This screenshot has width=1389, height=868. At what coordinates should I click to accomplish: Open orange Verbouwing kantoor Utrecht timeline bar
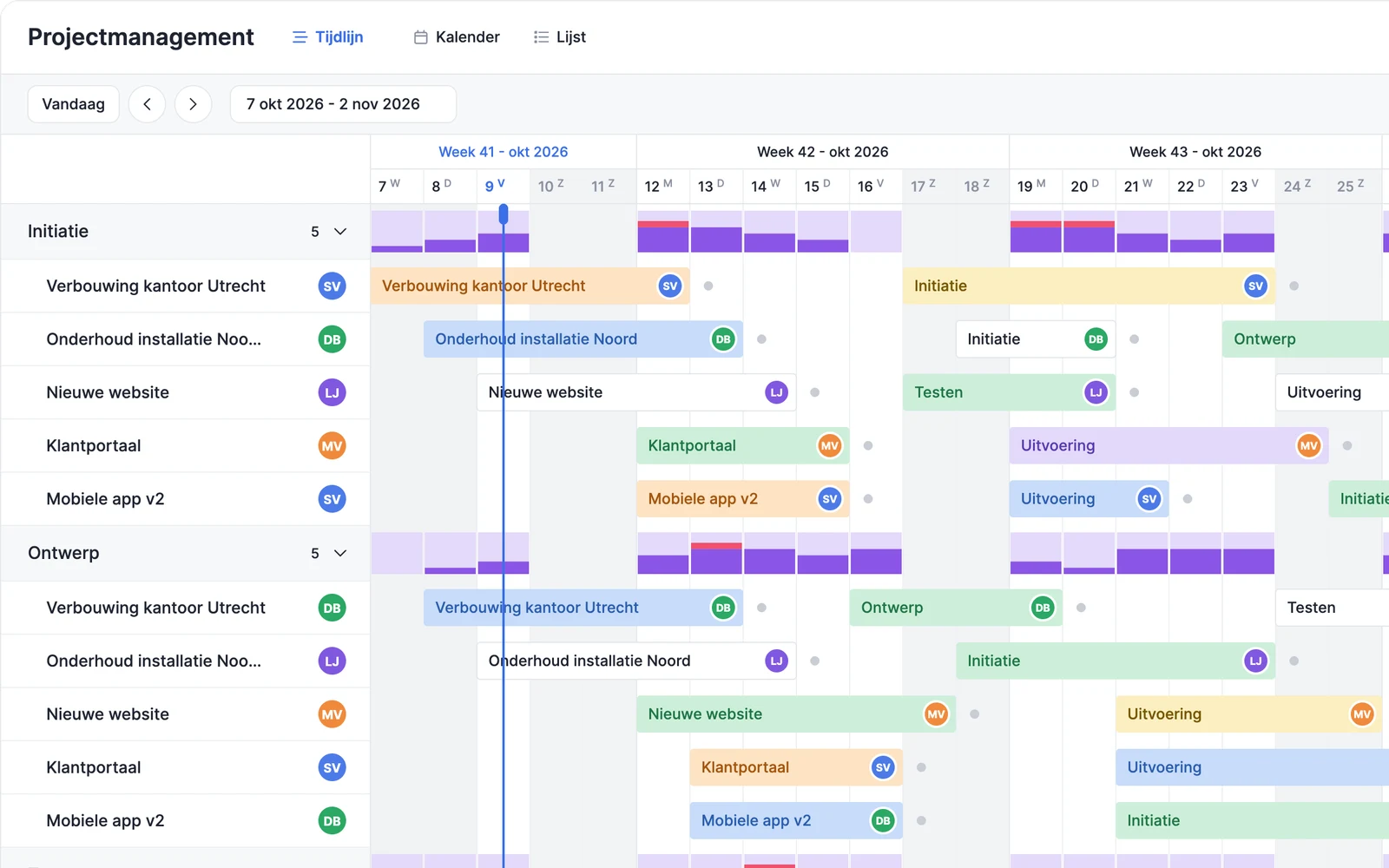pos(530,286)
